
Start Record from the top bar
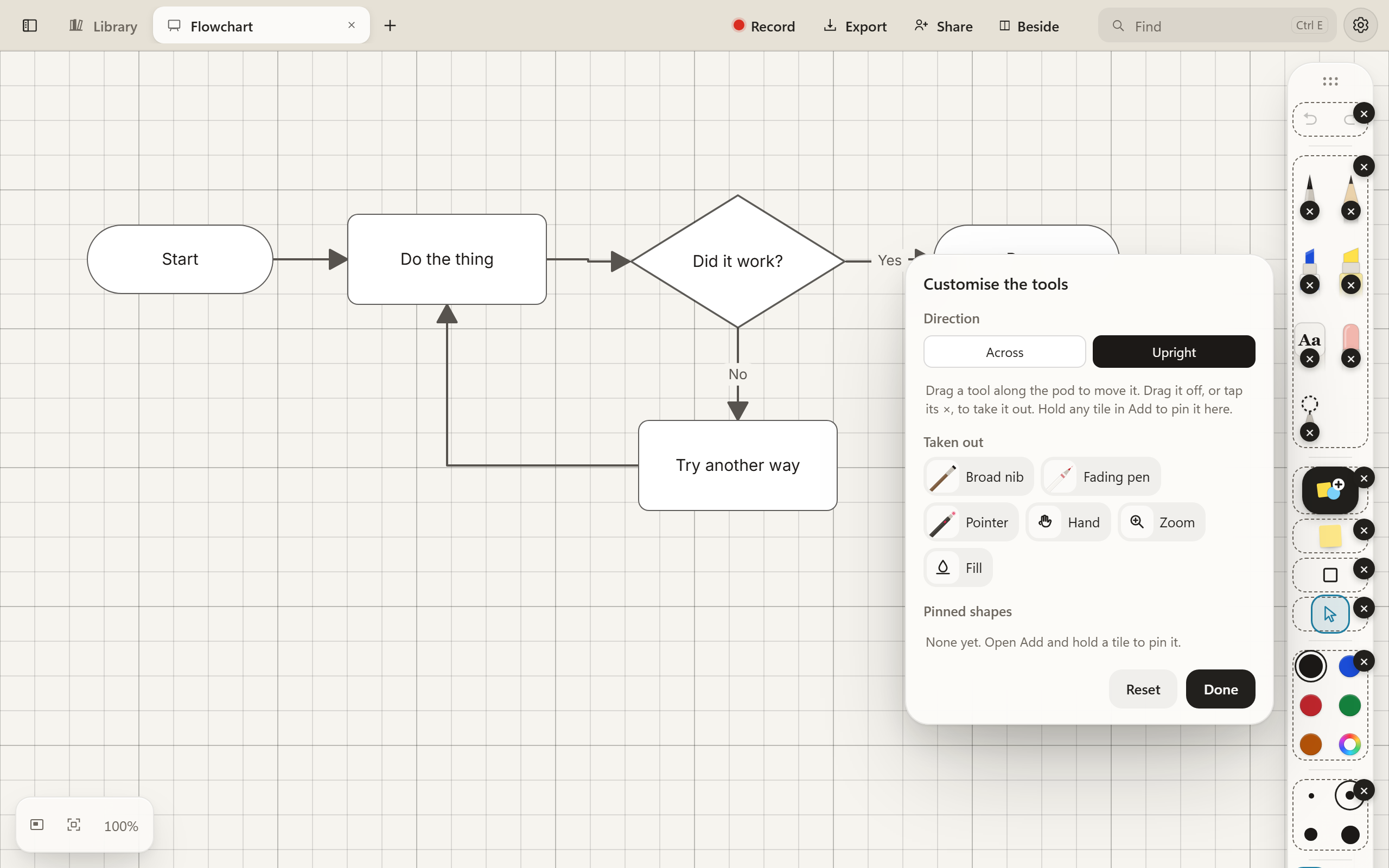tap(763, 26)
